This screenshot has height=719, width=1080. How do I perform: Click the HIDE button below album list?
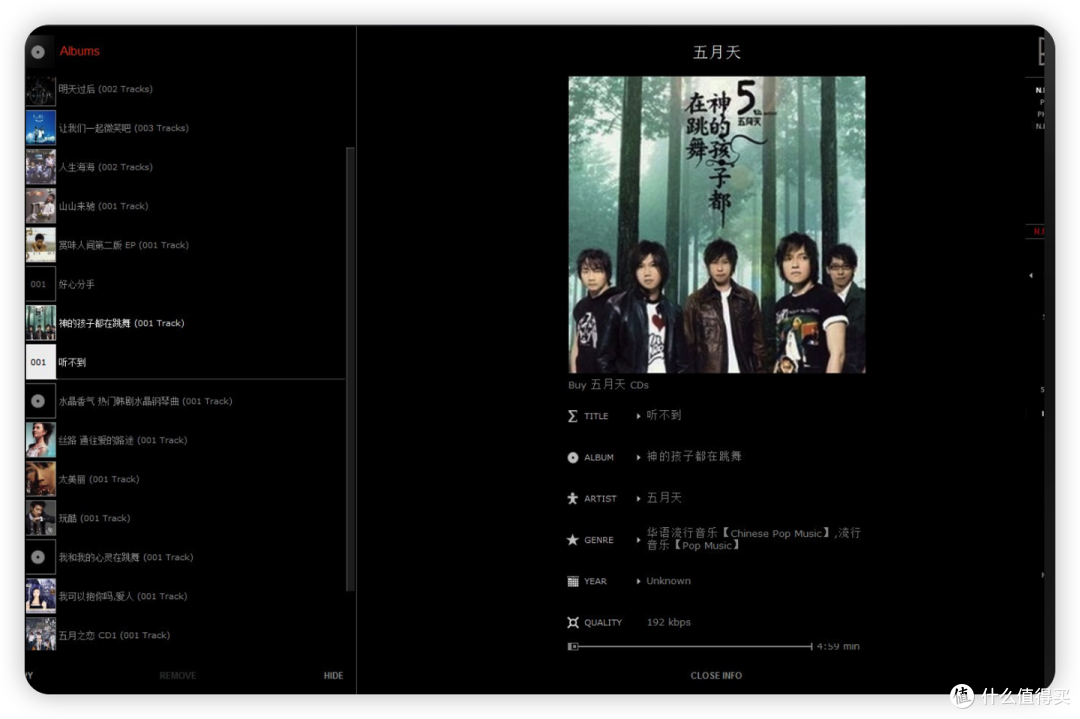click(x=333, y=676)
